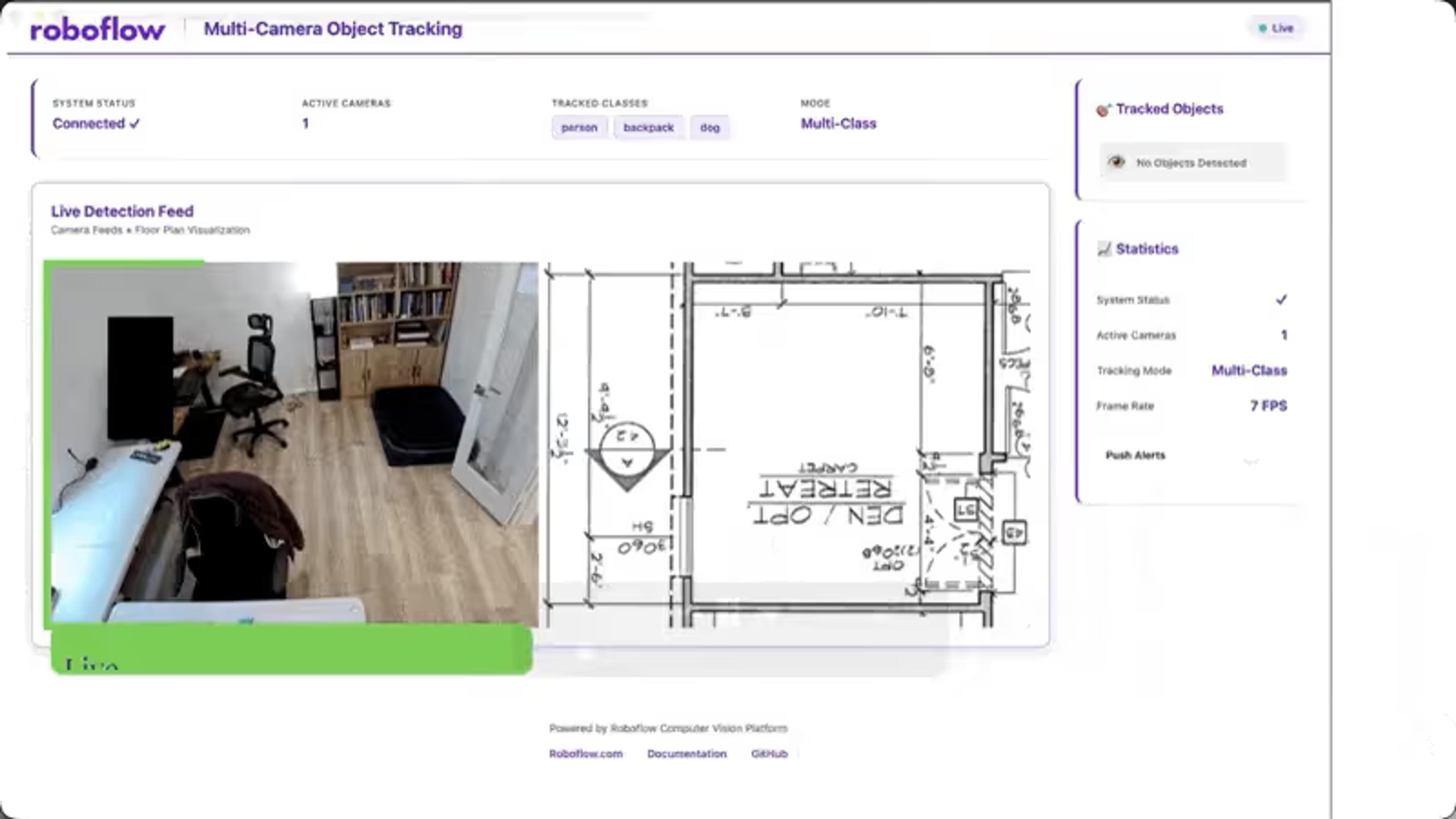Click the Multi-Camera Object Tracking title

point(333,29)
